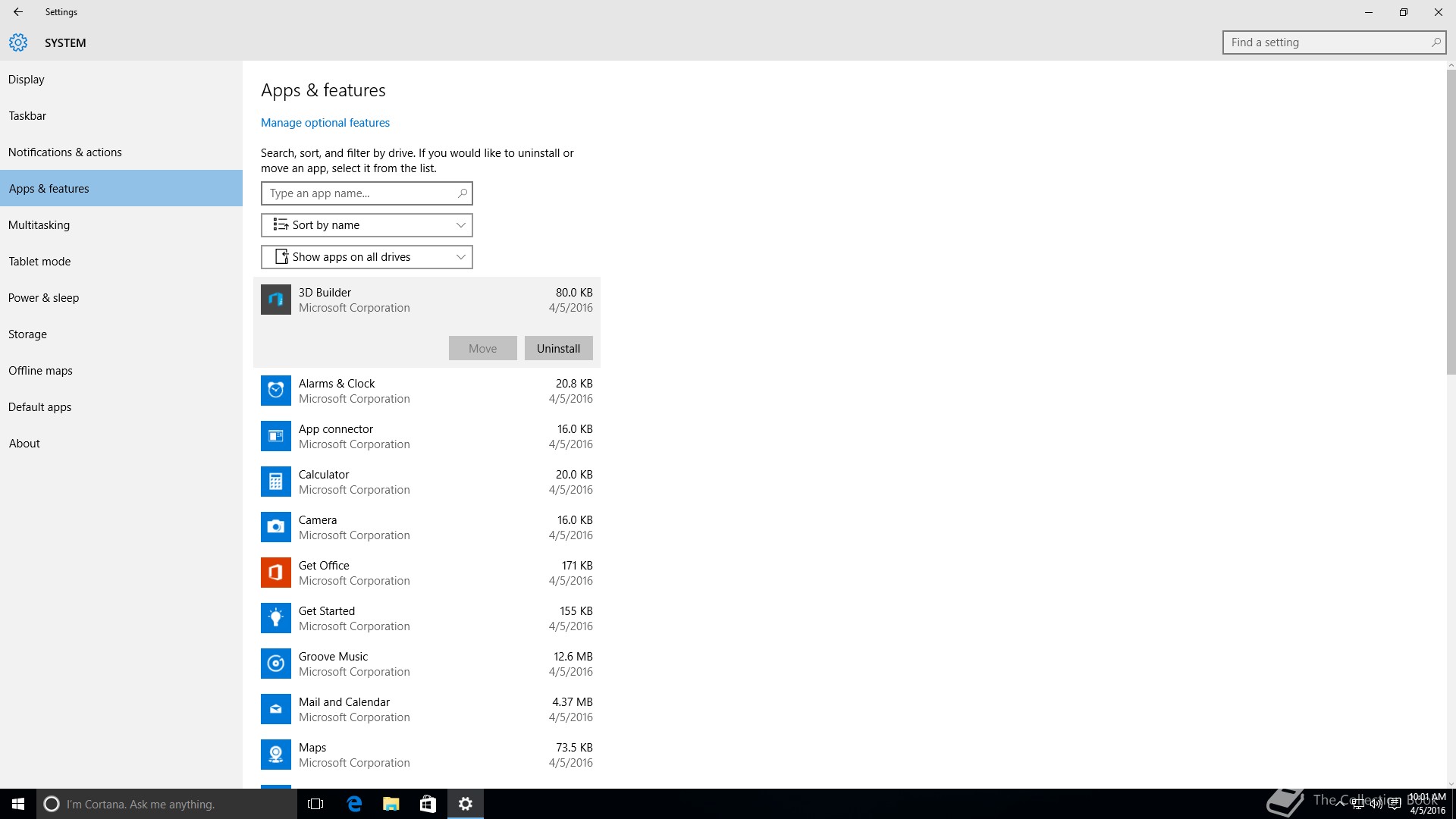Click the Move button for 3D Builder

point(483,348)
